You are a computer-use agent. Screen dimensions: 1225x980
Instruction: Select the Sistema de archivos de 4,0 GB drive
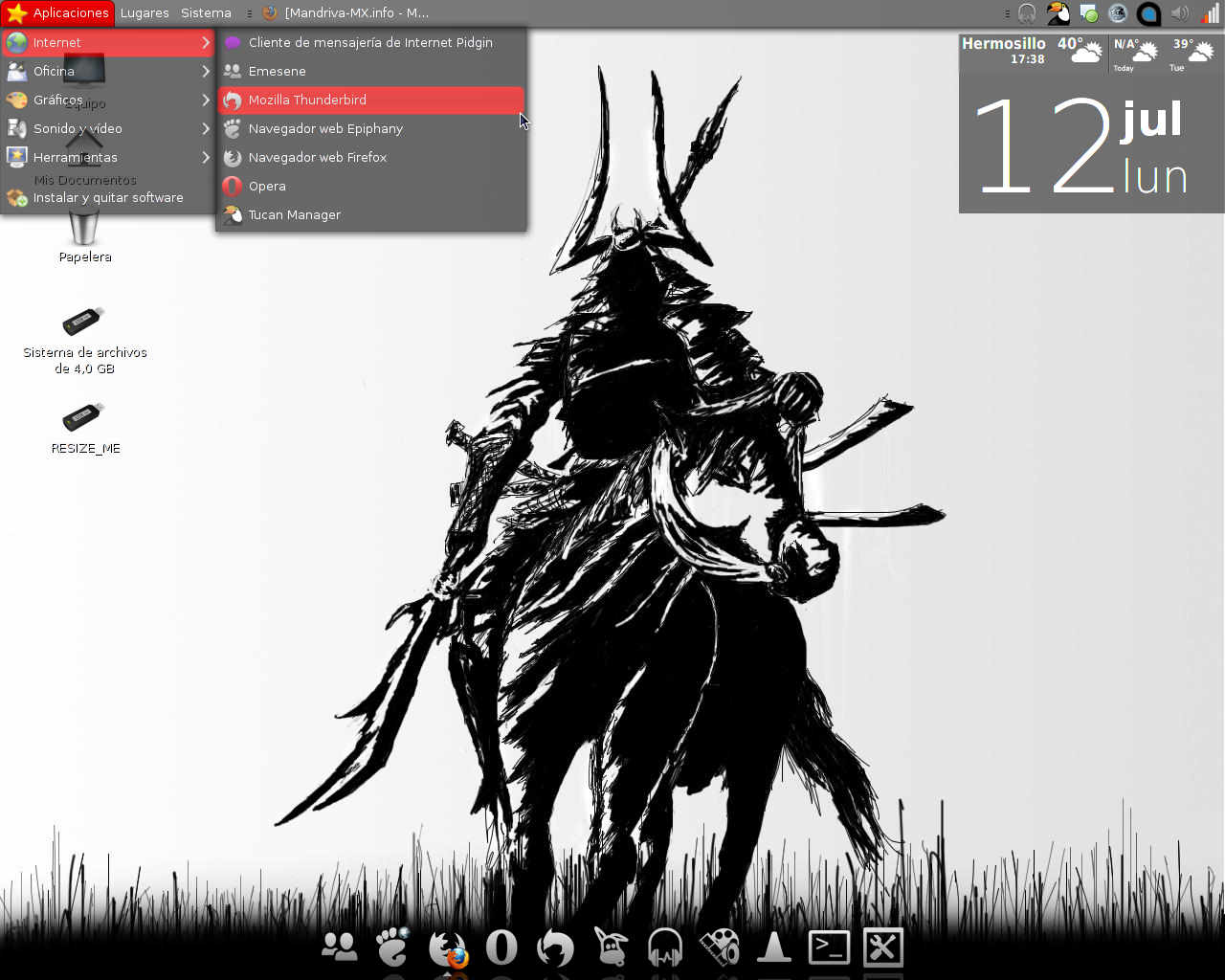(85, 339)
